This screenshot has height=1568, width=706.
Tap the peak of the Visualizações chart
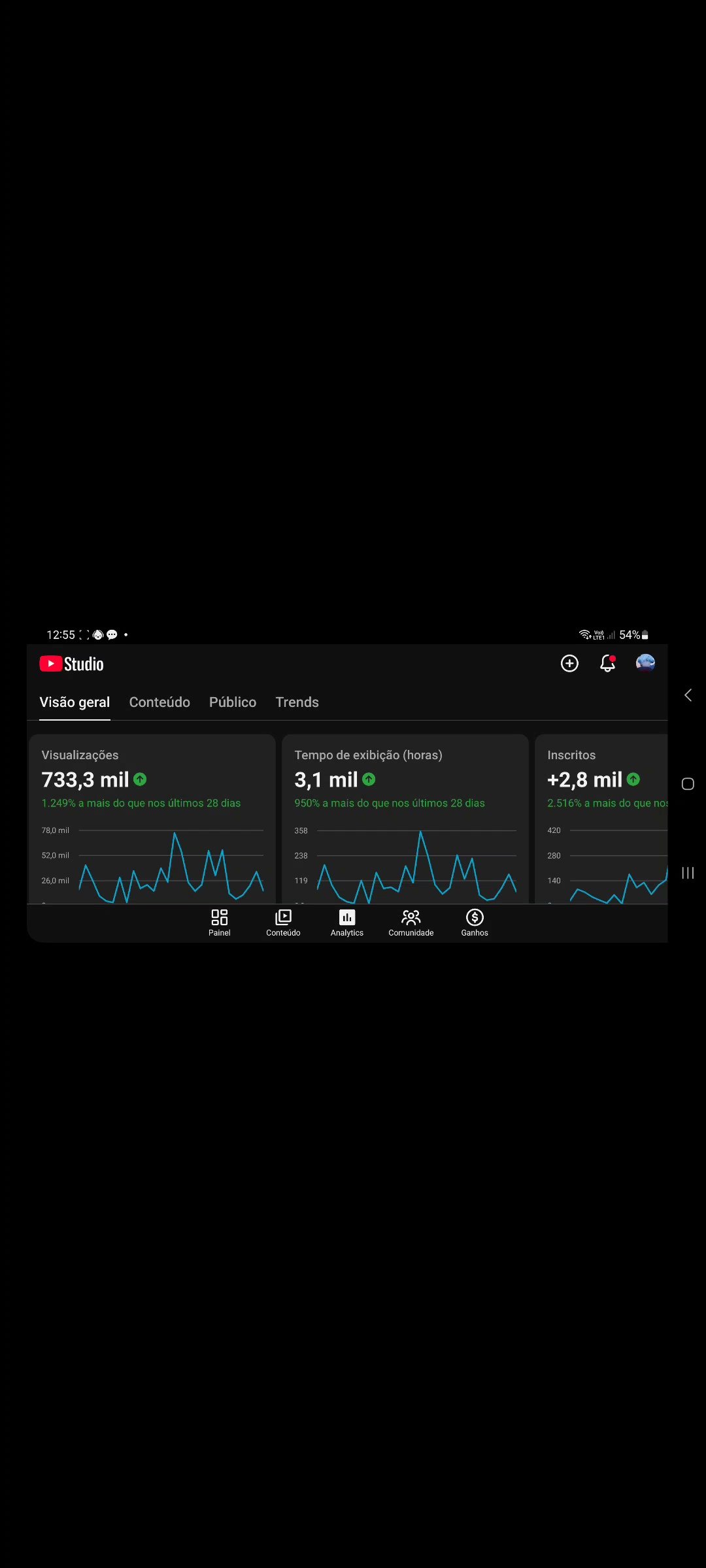175,833
